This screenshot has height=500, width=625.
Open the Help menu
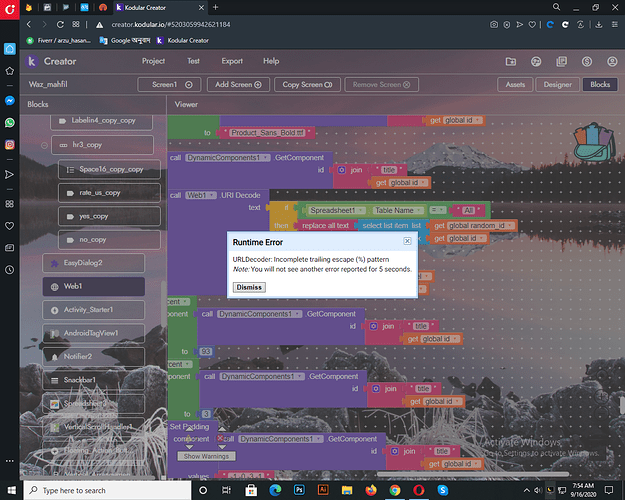271,61
